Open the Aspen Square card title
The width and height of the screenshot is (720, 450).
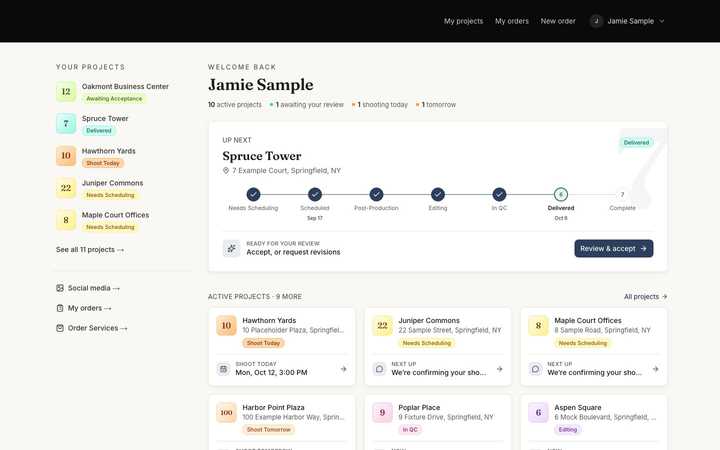tap(578, 408)
